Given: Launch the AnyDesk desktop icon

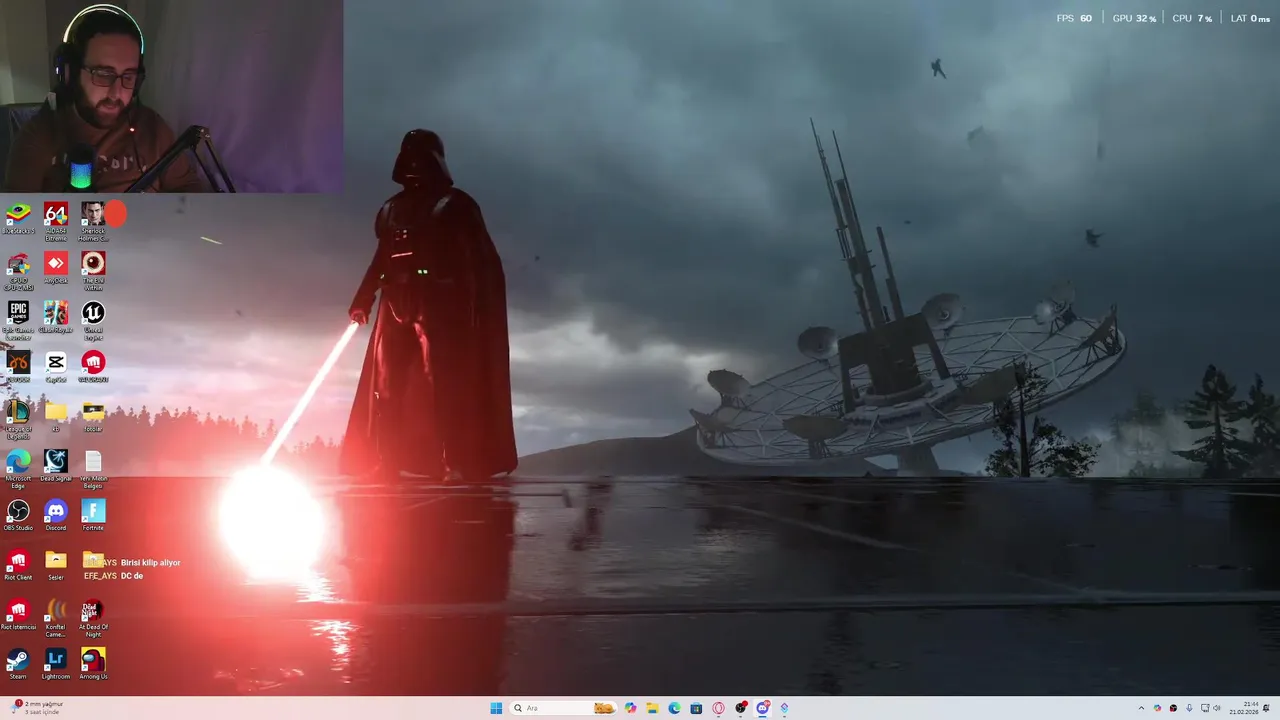Looking at the screenshot, I should 56,267.
